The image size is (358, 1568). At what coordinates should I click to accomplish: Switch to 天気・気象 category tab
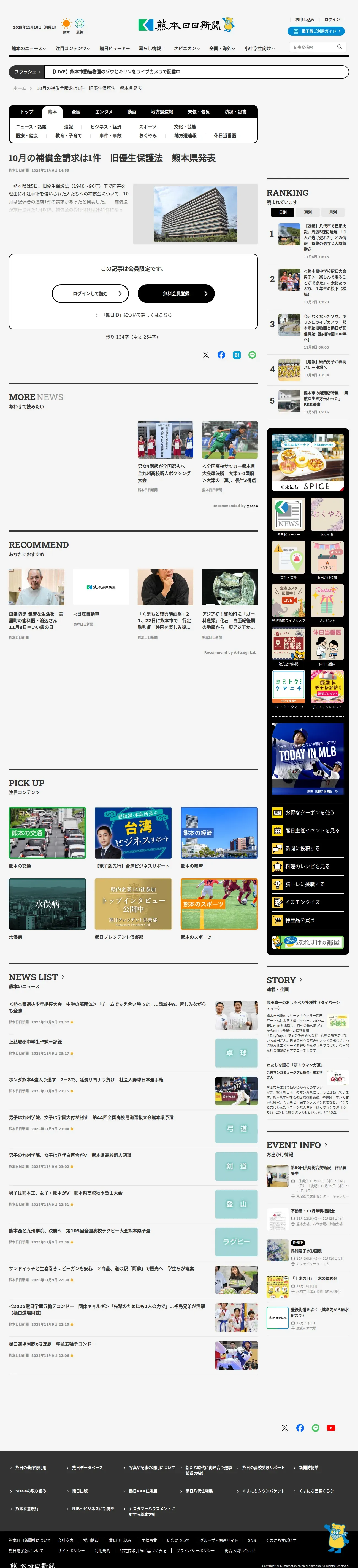pos(198,112)
